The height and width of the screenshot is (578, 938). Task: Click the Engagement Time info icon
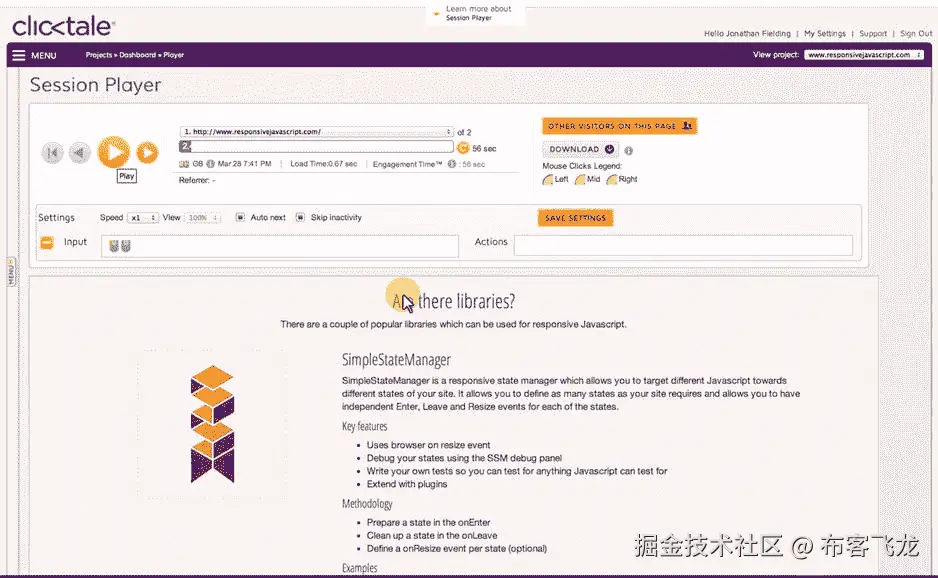(x=452, y=164)
